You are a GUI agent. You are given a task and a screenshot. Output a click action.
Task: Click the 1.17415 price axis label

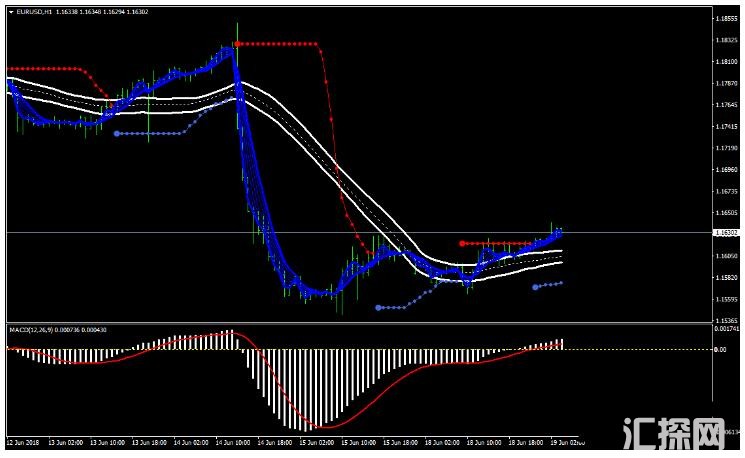726,126
